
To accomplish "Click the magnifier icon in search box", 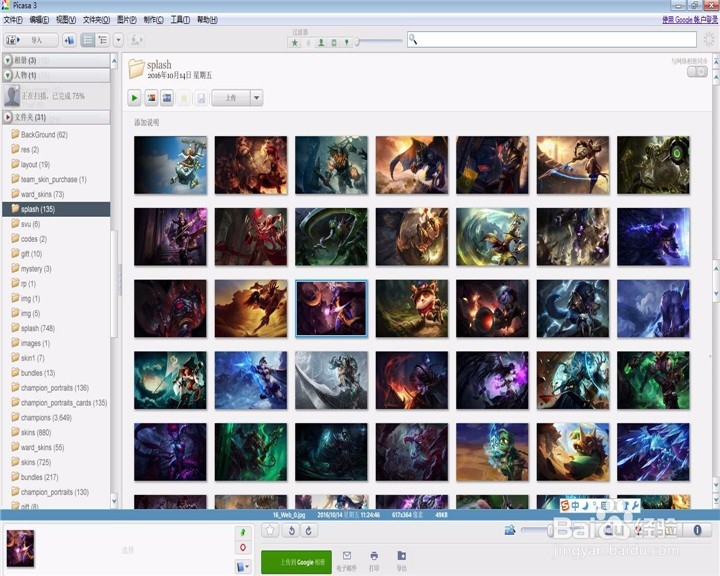I will (413, 40).
